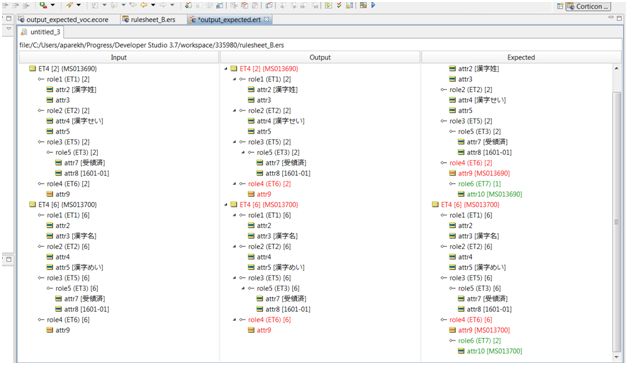
Task: Select red attr9 under ET4 [6] in Output
Action: coord(264,330)
